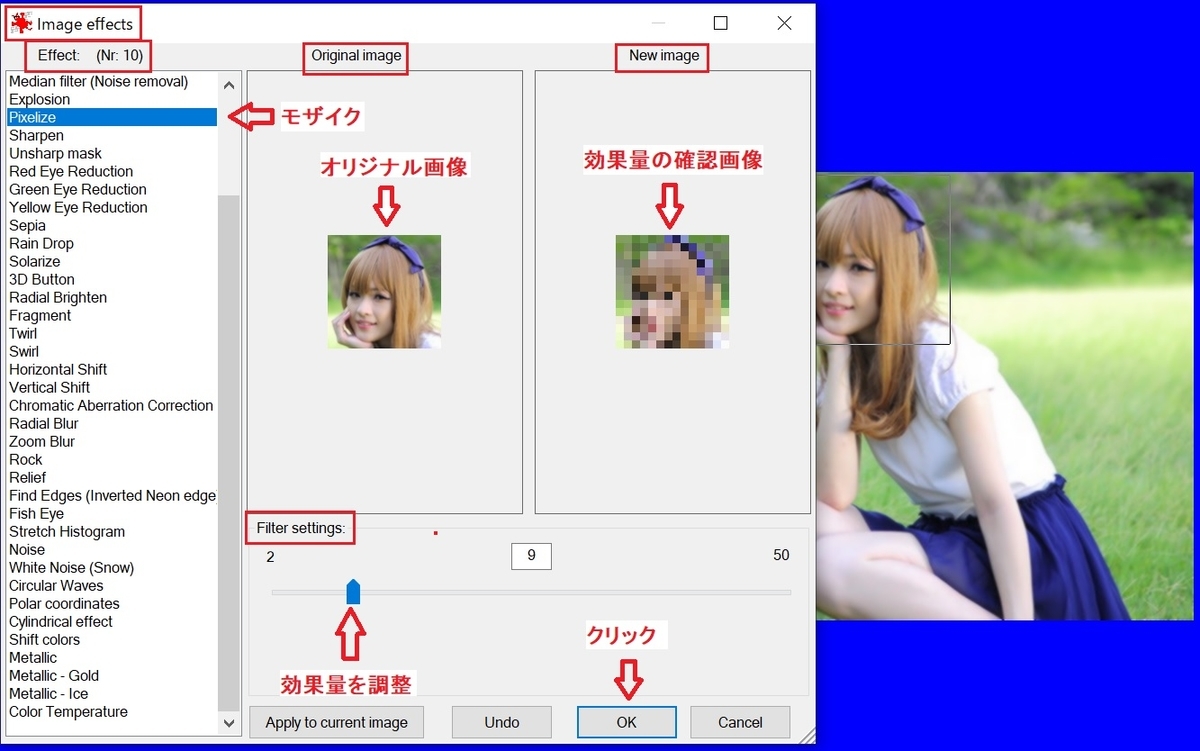Select the 3D Button effect
This screenshot has width=1200, height=751.
[41, 279]
